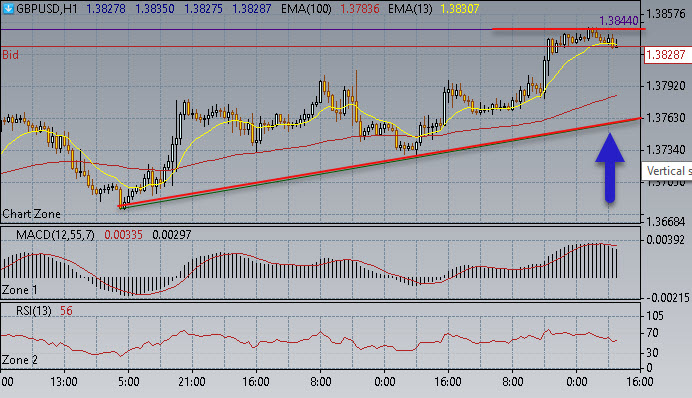Click the Zone 2 label
The image size is (692, 398).
click(x=20, y=360)
